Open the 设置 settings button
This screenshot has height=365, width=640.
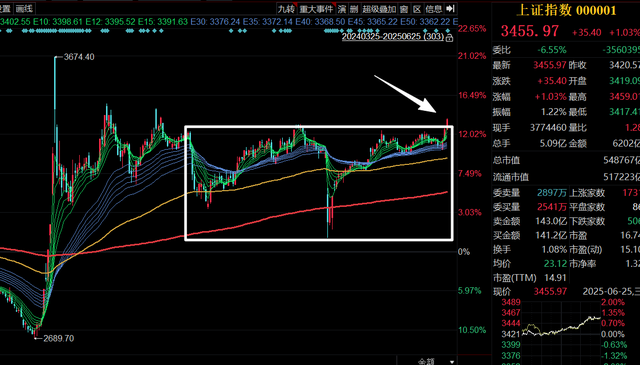point(5,9)
